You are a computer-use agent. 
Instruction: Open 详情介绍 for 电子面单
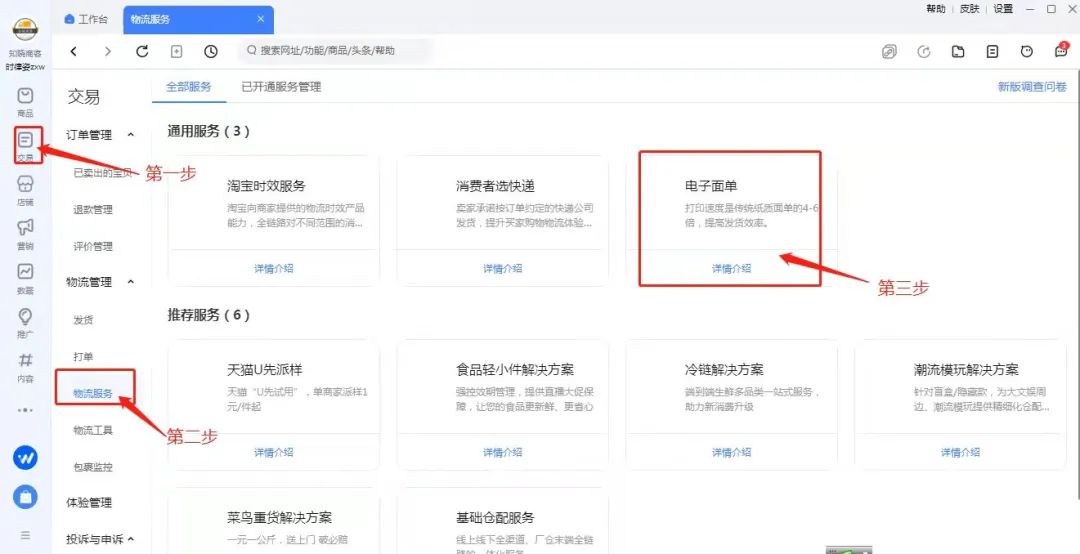coord(731,269)
